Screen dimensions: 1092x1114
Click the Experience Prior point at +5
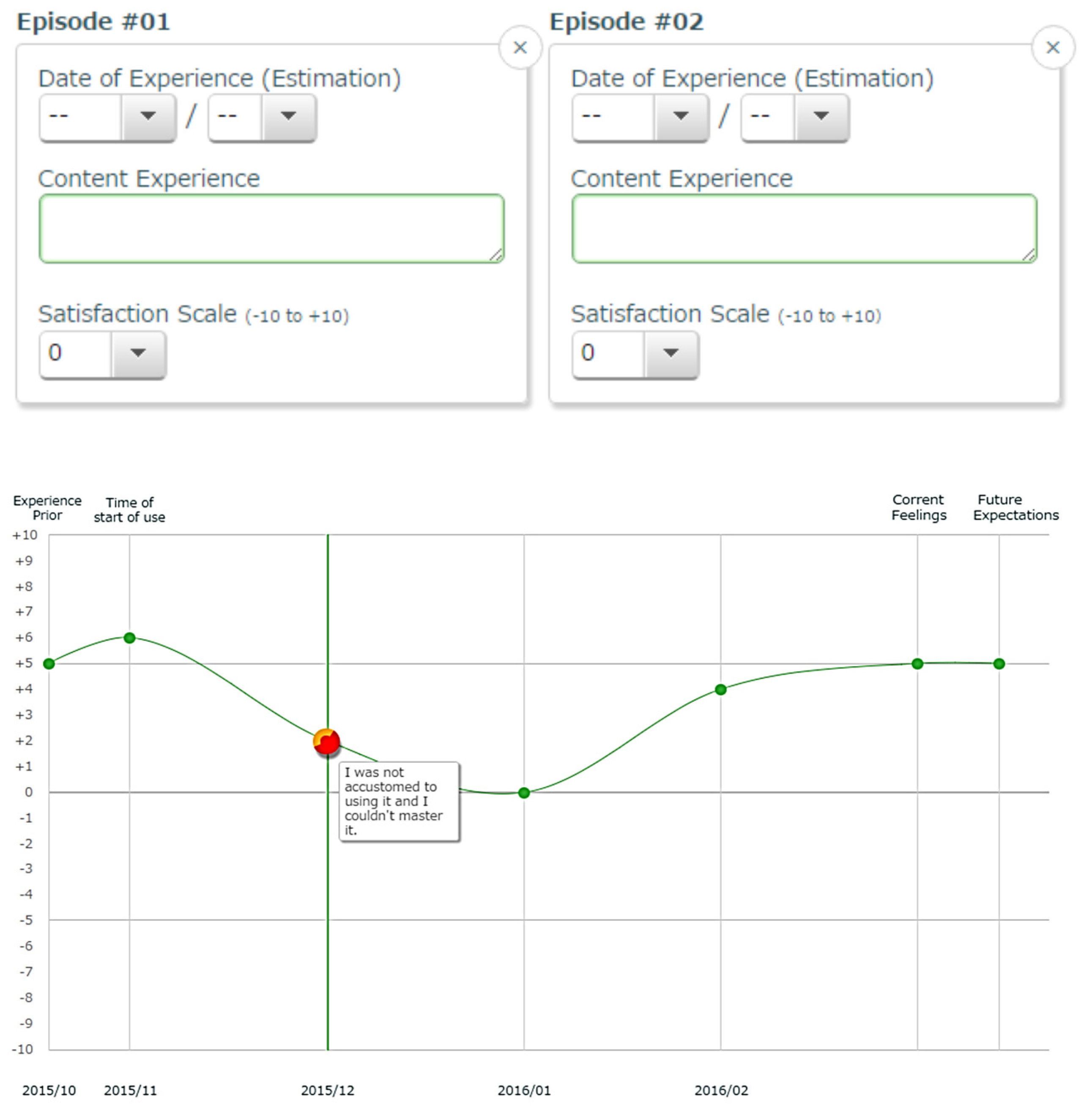click(x=49, y=664)
